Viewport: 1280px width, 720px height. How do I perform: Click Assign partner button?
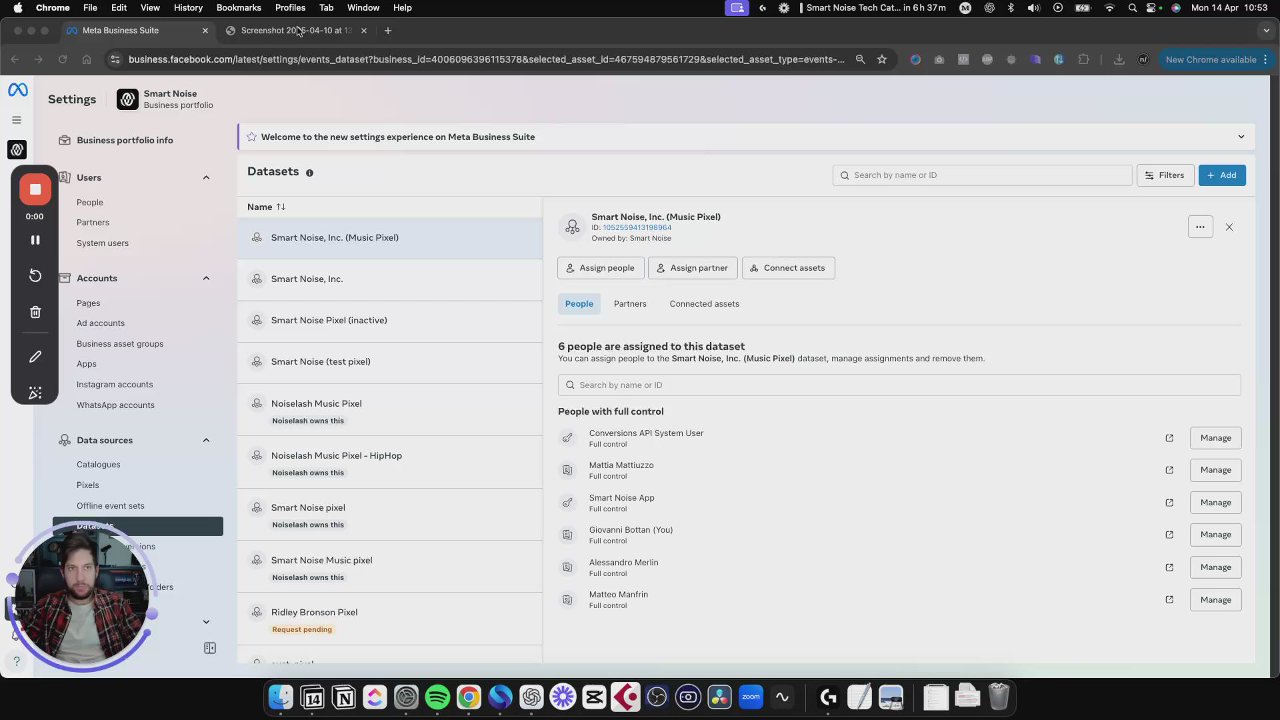click(x=692, y=268)
